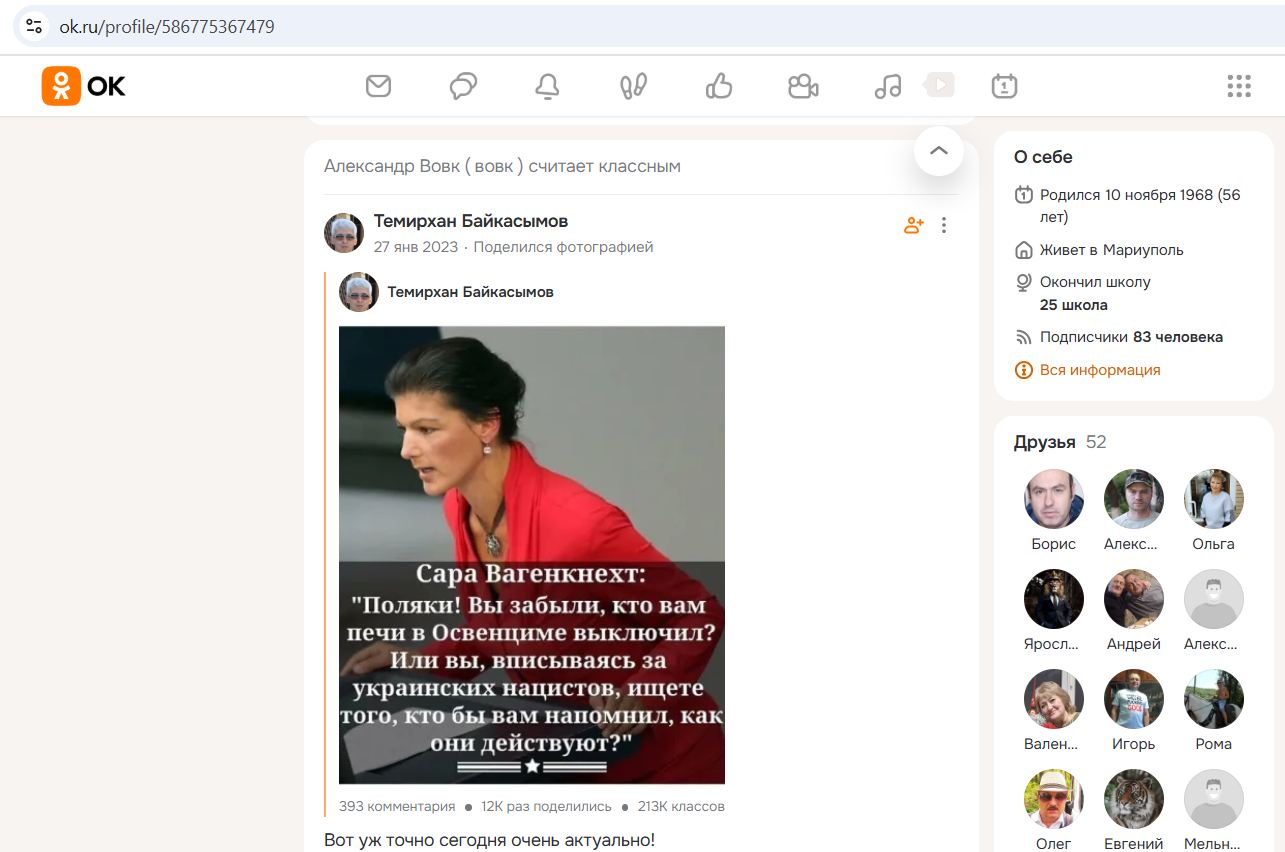Open the discussions chat bubble icon
This screenshot has height=852, width=1285.
pyautogui.click(x=463, y=87)
